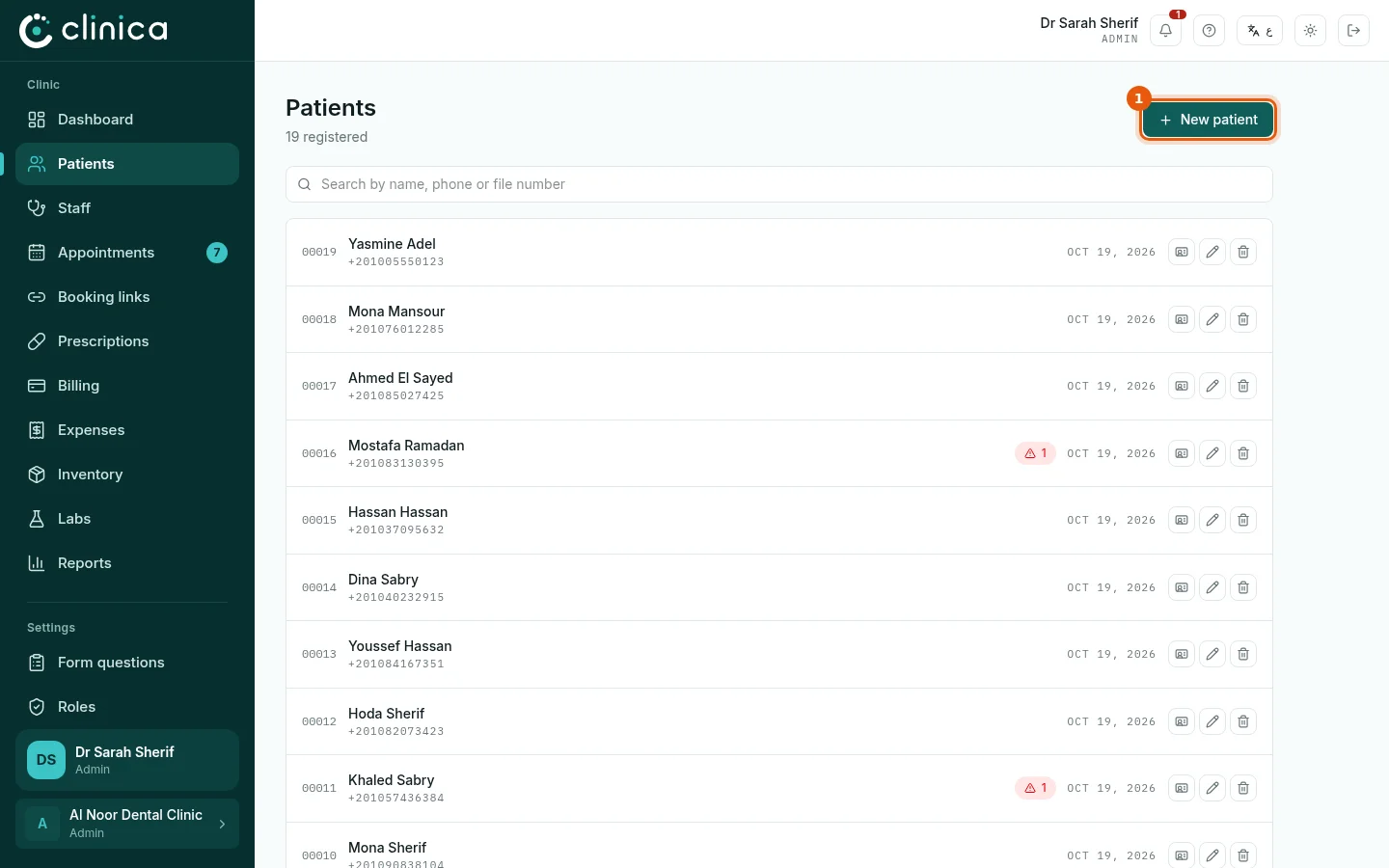Go to Dashboard in the sidebar
Image resolution: width=1389 pixels, height=868 pixels.
127,120
